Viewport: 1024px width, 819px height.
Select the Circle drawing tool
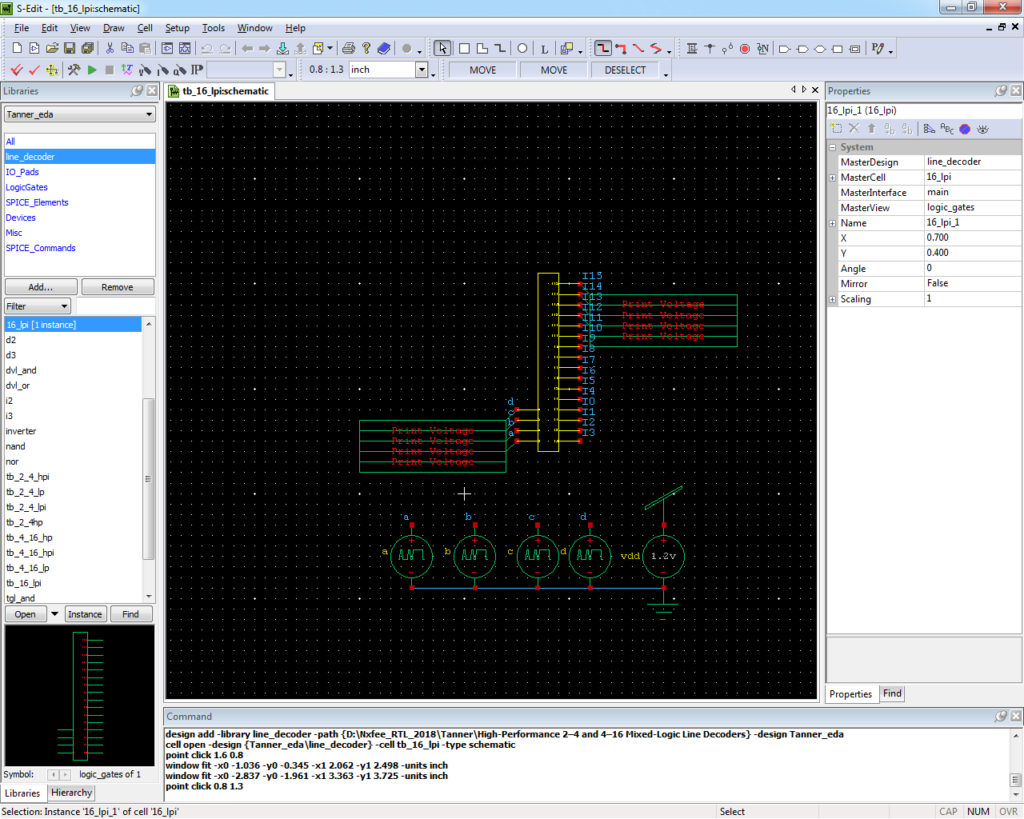[522, 47]
